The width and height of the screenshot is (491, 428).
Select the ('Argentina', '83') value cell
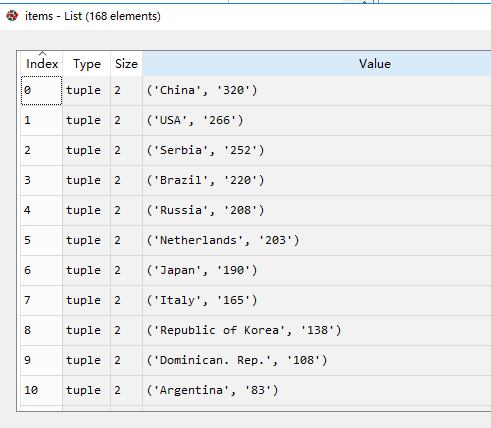tap(317, 390)
